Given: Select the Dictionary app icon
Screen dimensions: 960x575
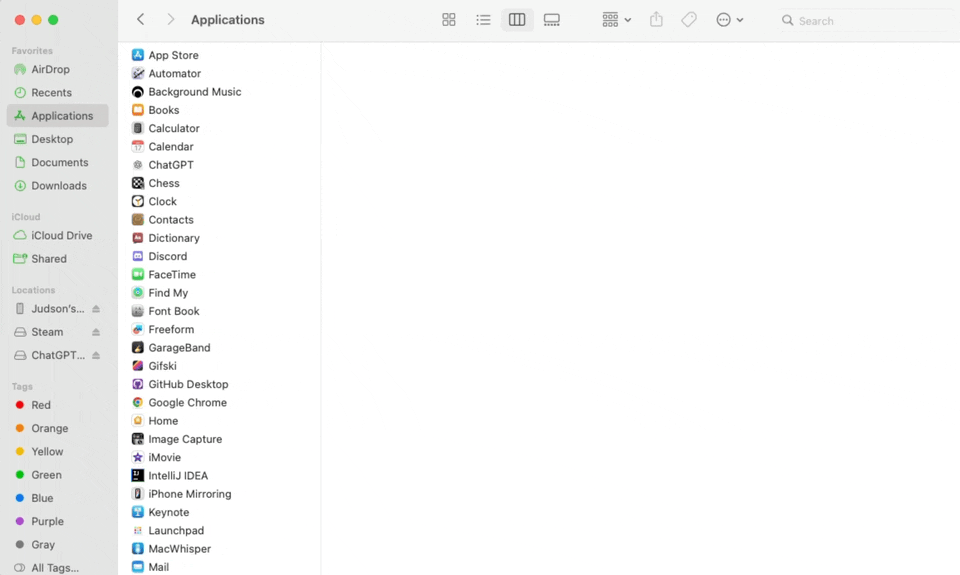Looking at the screenshot, I should [x=138, y=238].
